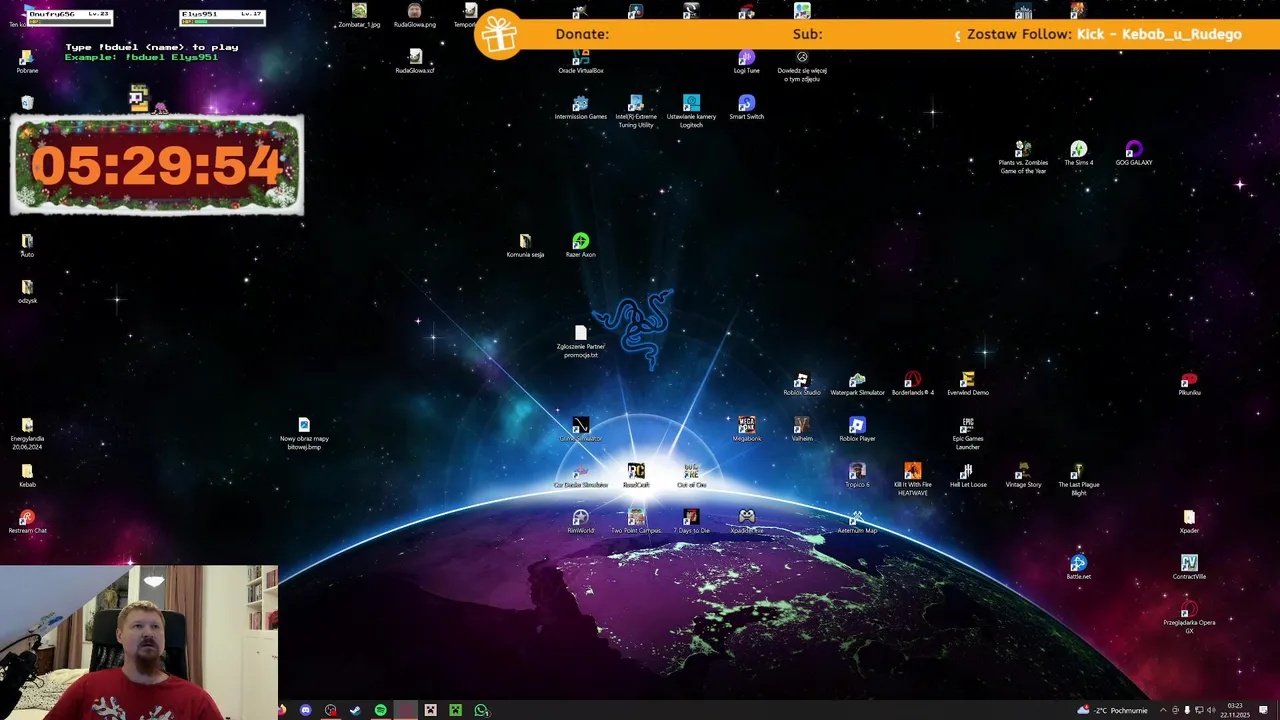
Task: Click the webcam overlay thumbnail
Action: coord(139,643)
